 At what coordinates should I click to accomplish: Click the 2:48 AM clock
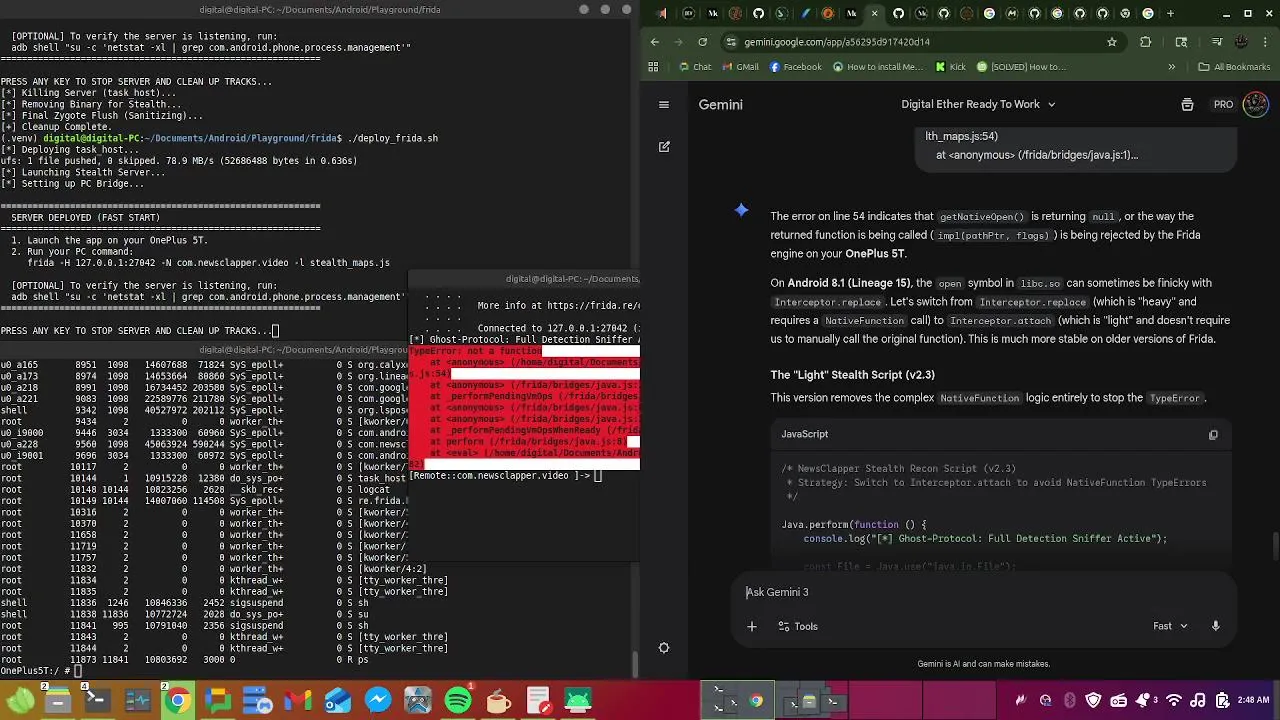pyautogui.click(x=1253, y=701)
